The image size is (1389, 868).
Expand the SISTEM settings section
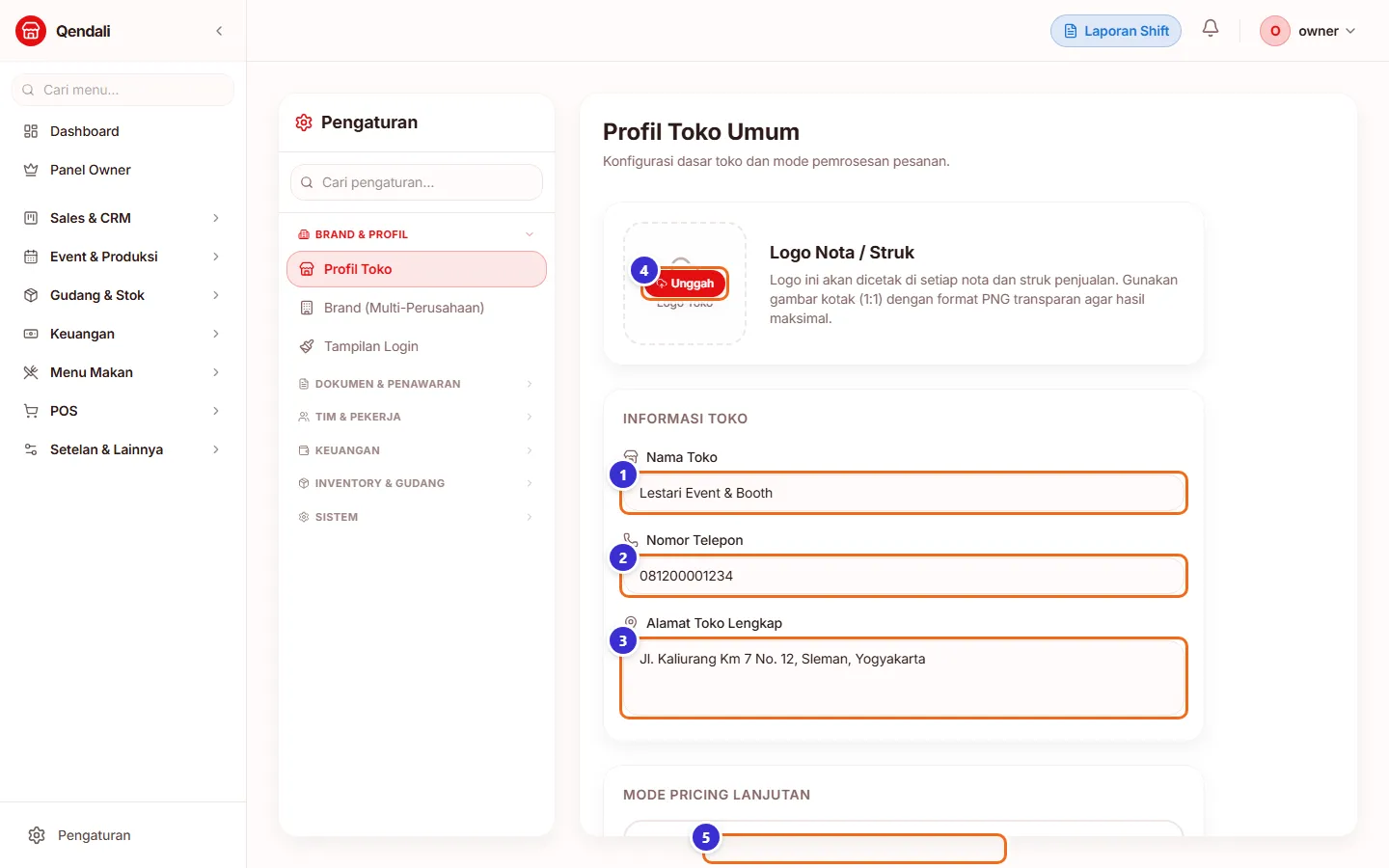[x=417, y=517]
